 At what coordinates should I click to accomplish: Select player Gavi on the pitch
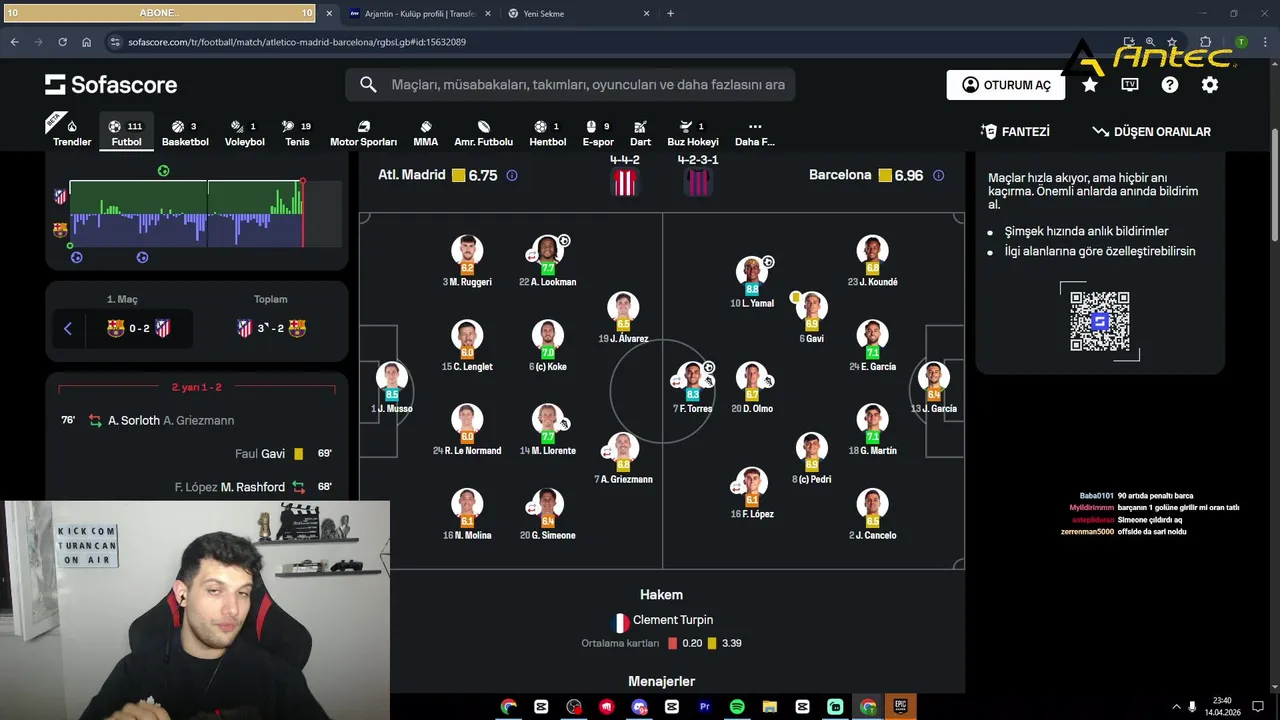[811, 318]
